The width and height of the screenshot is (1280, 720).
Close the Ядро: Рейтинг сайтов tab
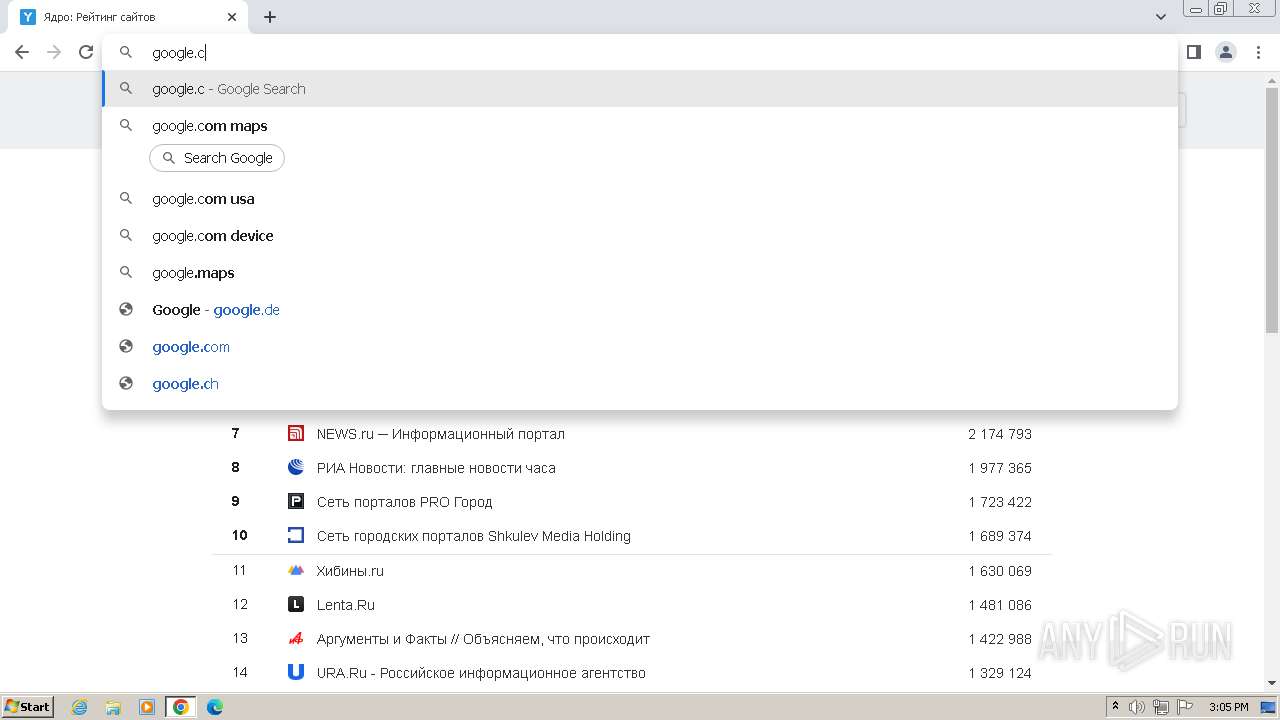click(232, 17)
